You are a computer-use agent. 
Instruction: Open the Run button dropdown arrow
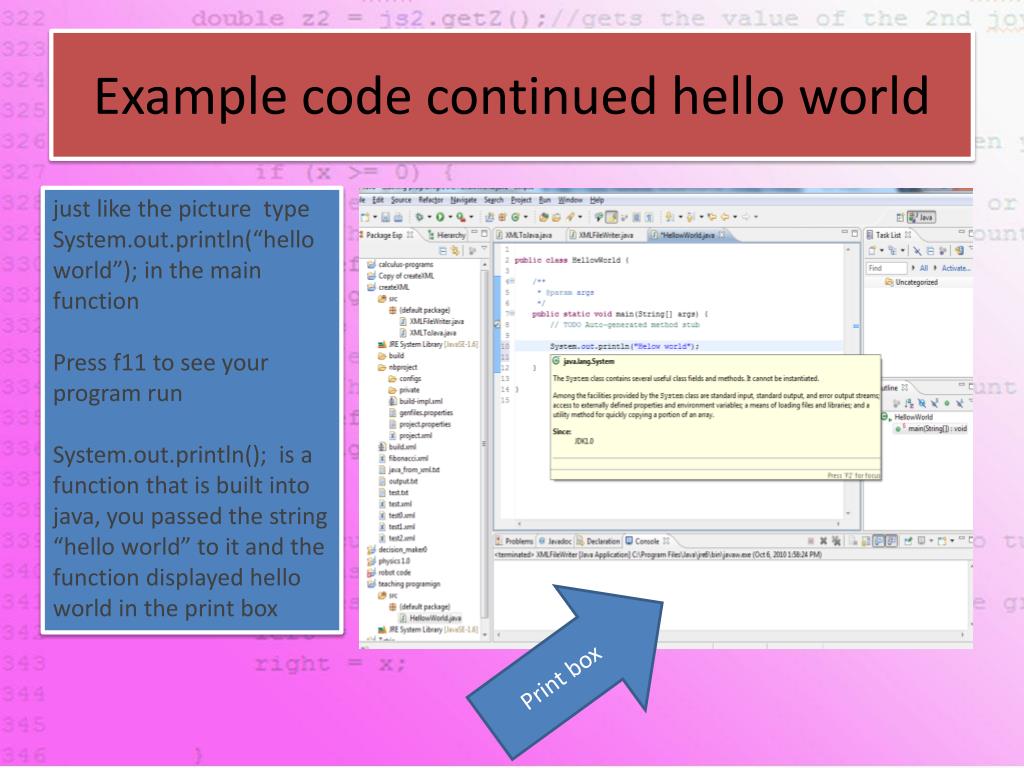click(x=449, y=217)
